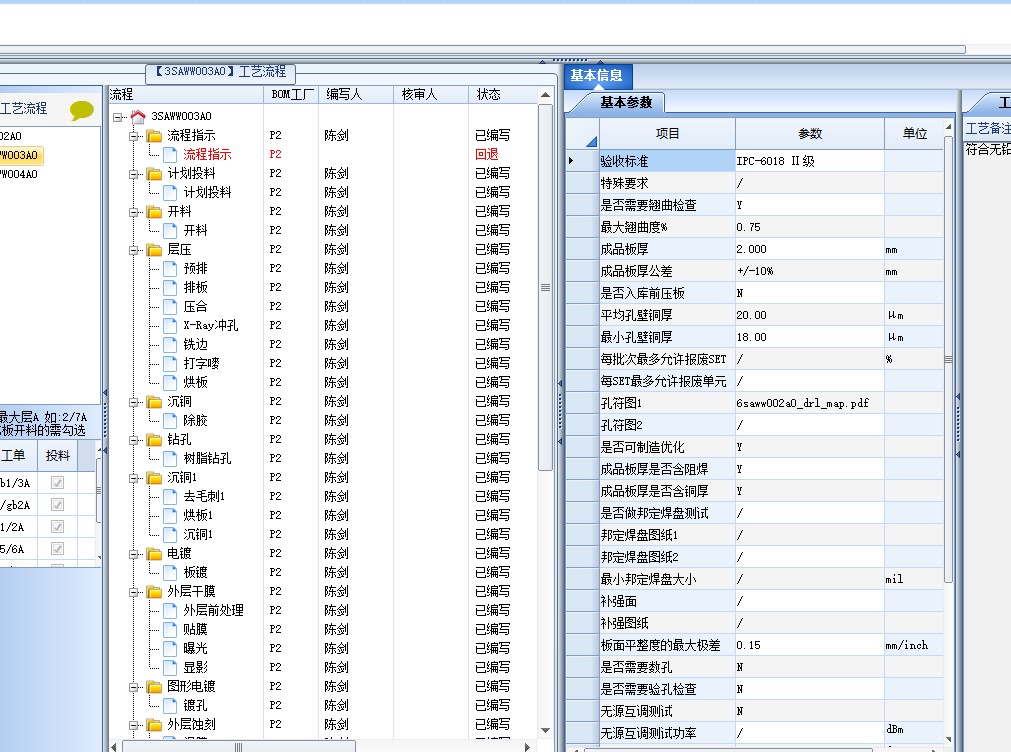Click the folder icon of 层压

tap(154, 250)
